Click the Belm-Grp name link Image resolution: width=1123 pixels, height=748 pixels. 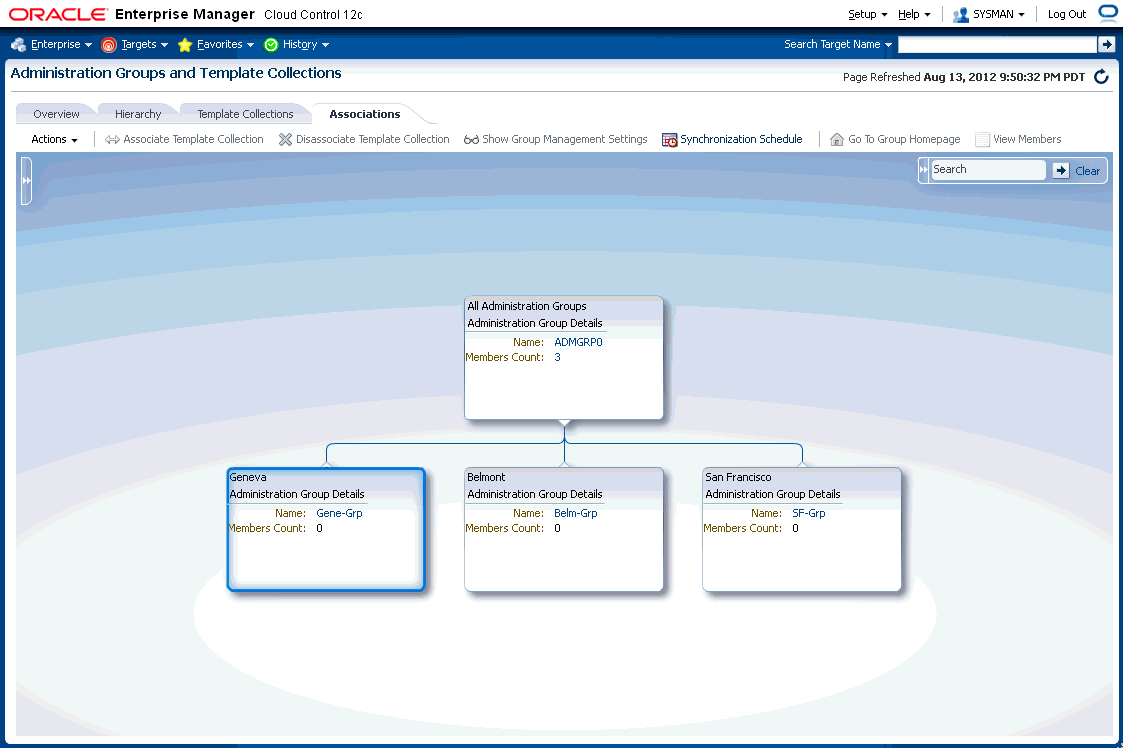(x=576, y=514)
